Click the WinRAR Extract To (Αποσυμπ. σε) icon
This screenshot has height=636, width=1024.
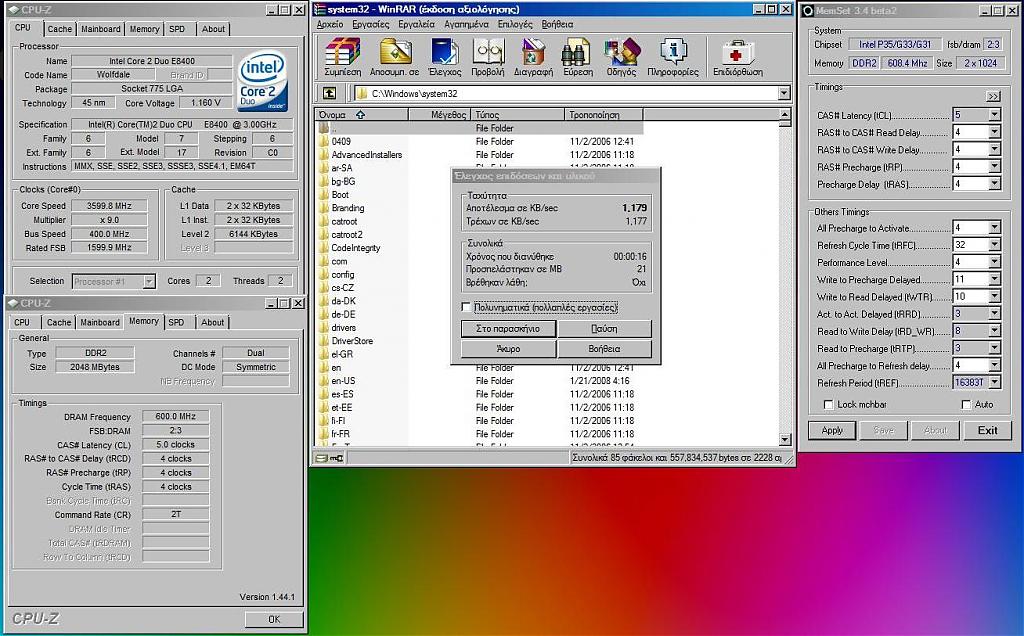[394, 51]
